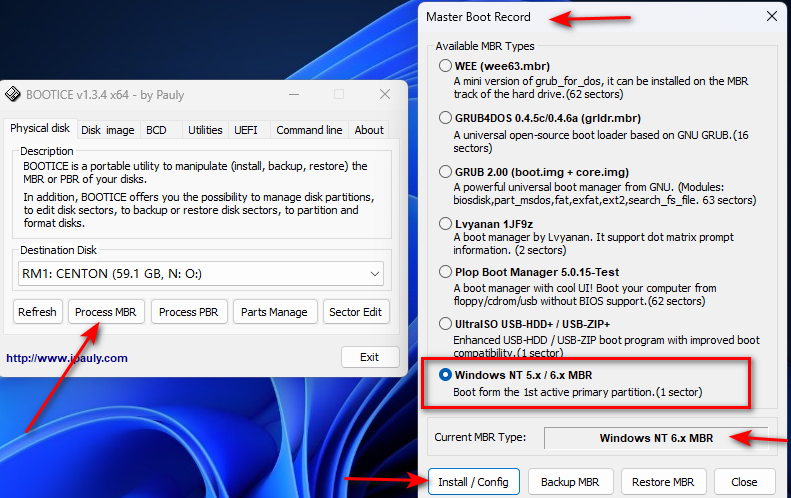Choose UltraISO USB-HDD+ / USB-ZIP+ option
The image size is (791, 498).
[445, 323]
